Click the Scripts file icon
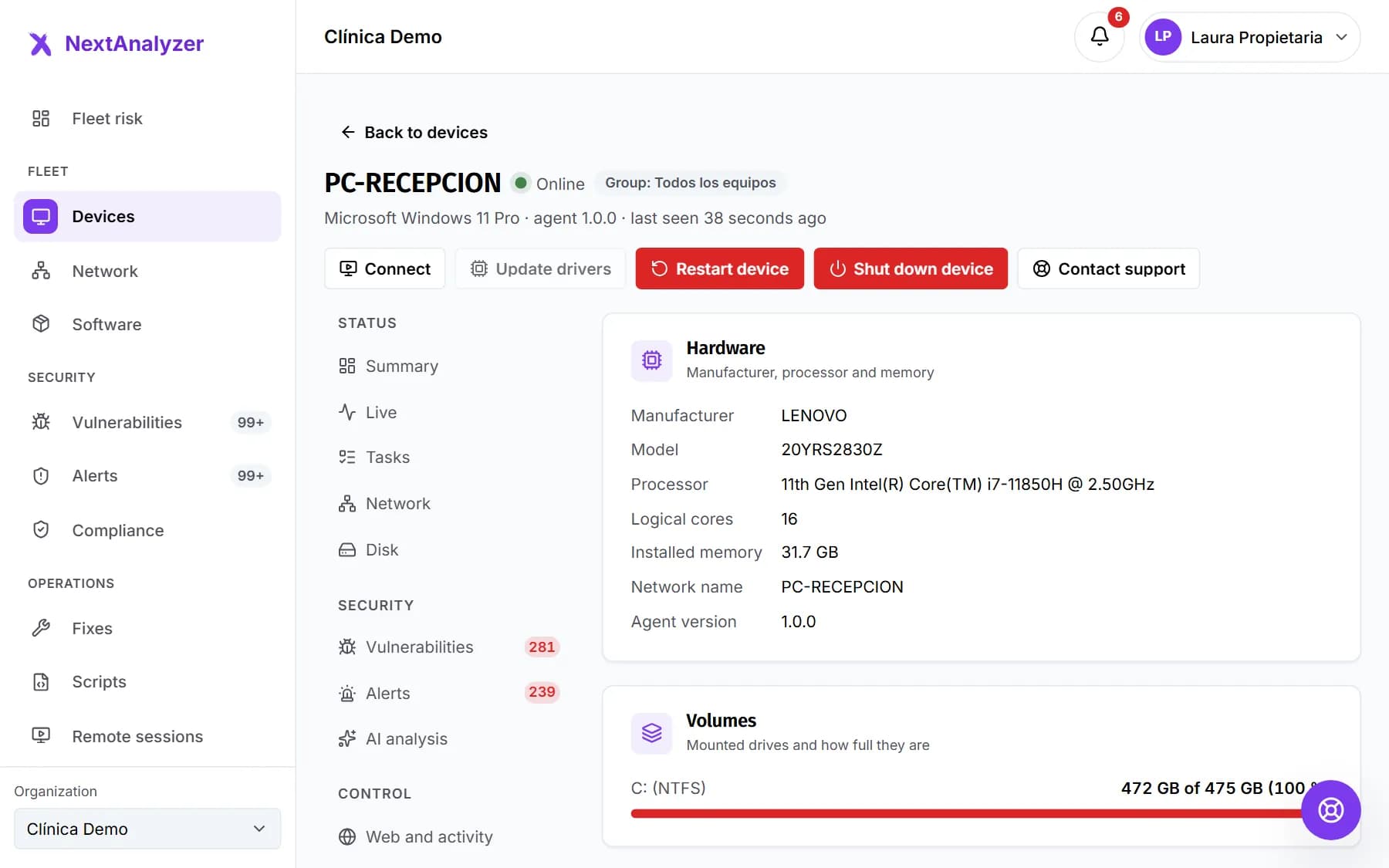Image resolution: width=1389 pixels, height=868 pixels. (x=41, y=681)
